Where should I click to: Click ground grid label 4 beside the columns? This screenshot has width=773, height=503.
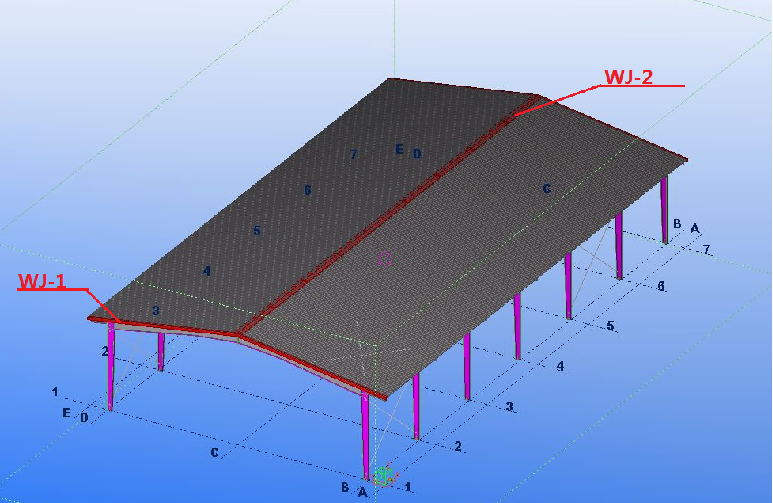click(560, 366)
